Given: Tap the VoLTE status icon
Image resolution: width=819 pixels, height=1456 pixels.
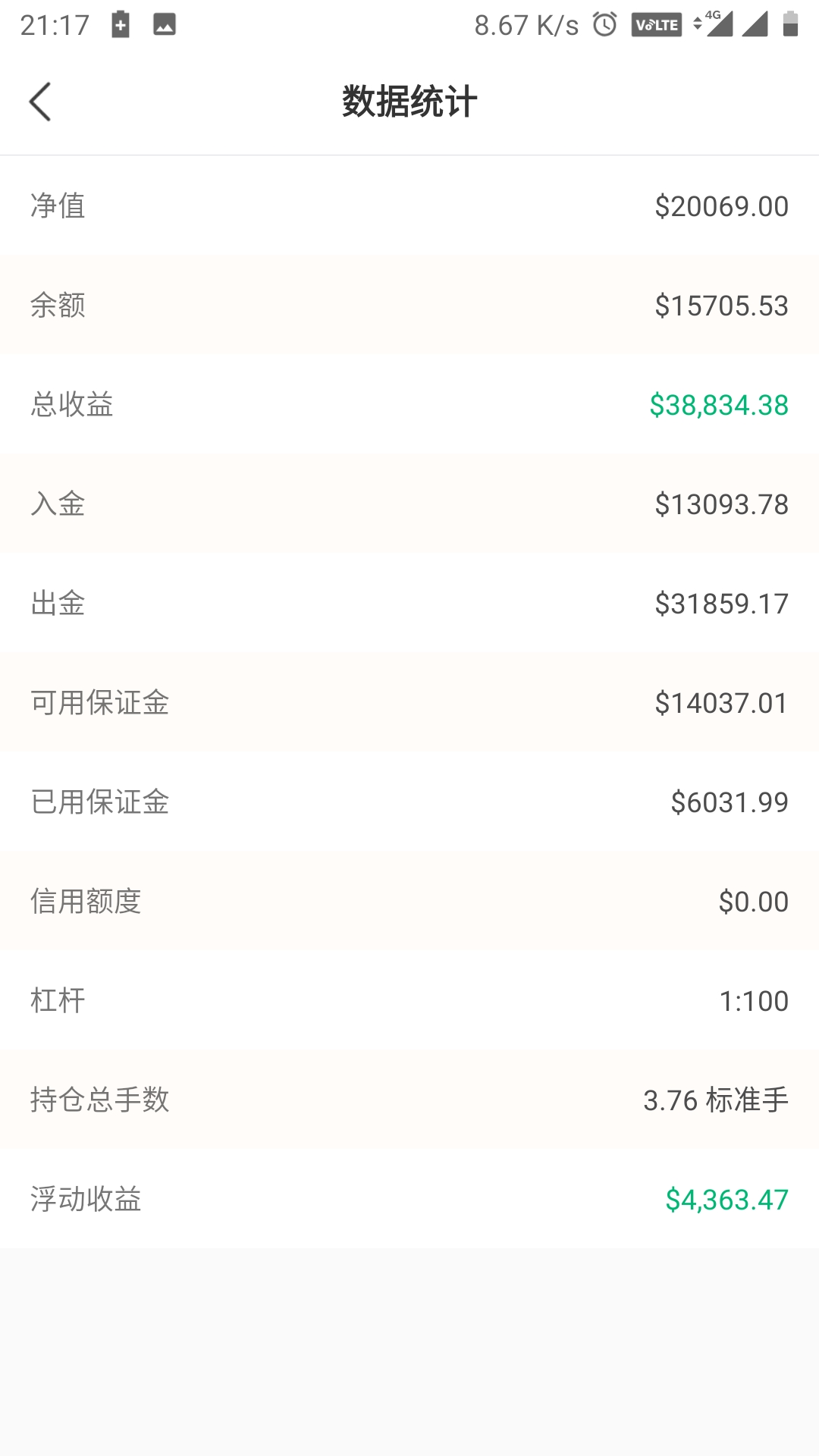Looking at the screenshot, I should pos(656,25).
